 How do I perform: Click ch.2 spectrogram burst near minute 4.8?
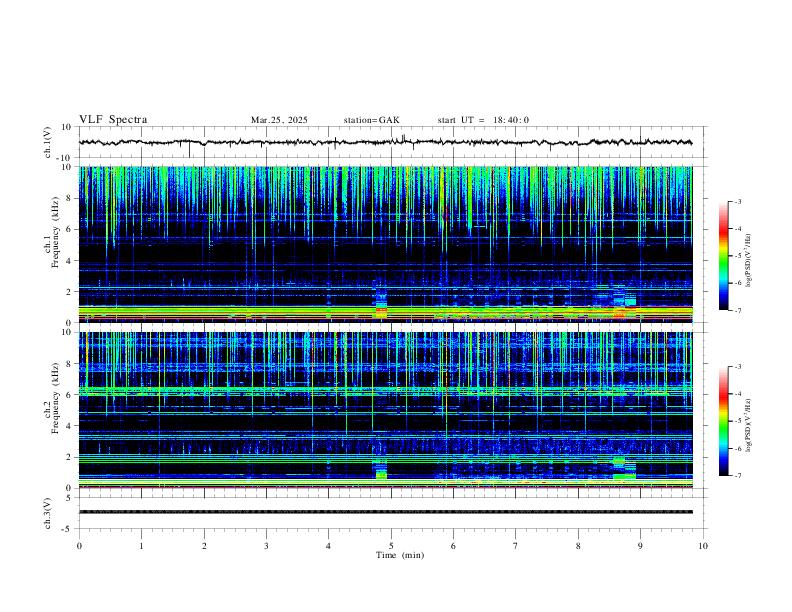click(381, 467)
